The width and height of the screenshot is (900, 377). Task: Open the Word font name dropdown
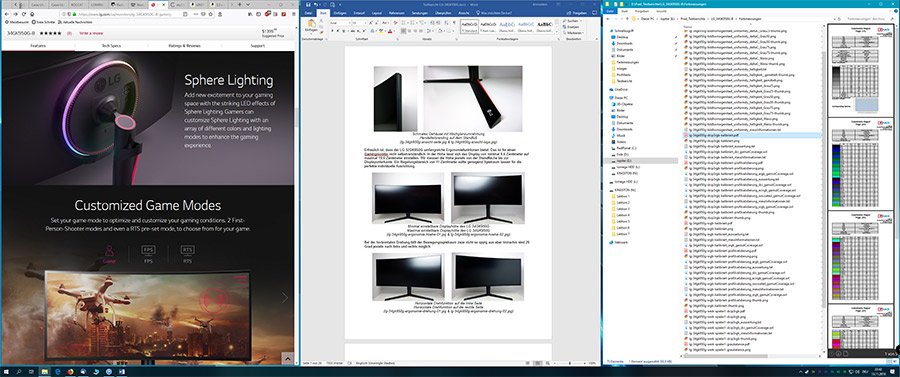point(350,23)
